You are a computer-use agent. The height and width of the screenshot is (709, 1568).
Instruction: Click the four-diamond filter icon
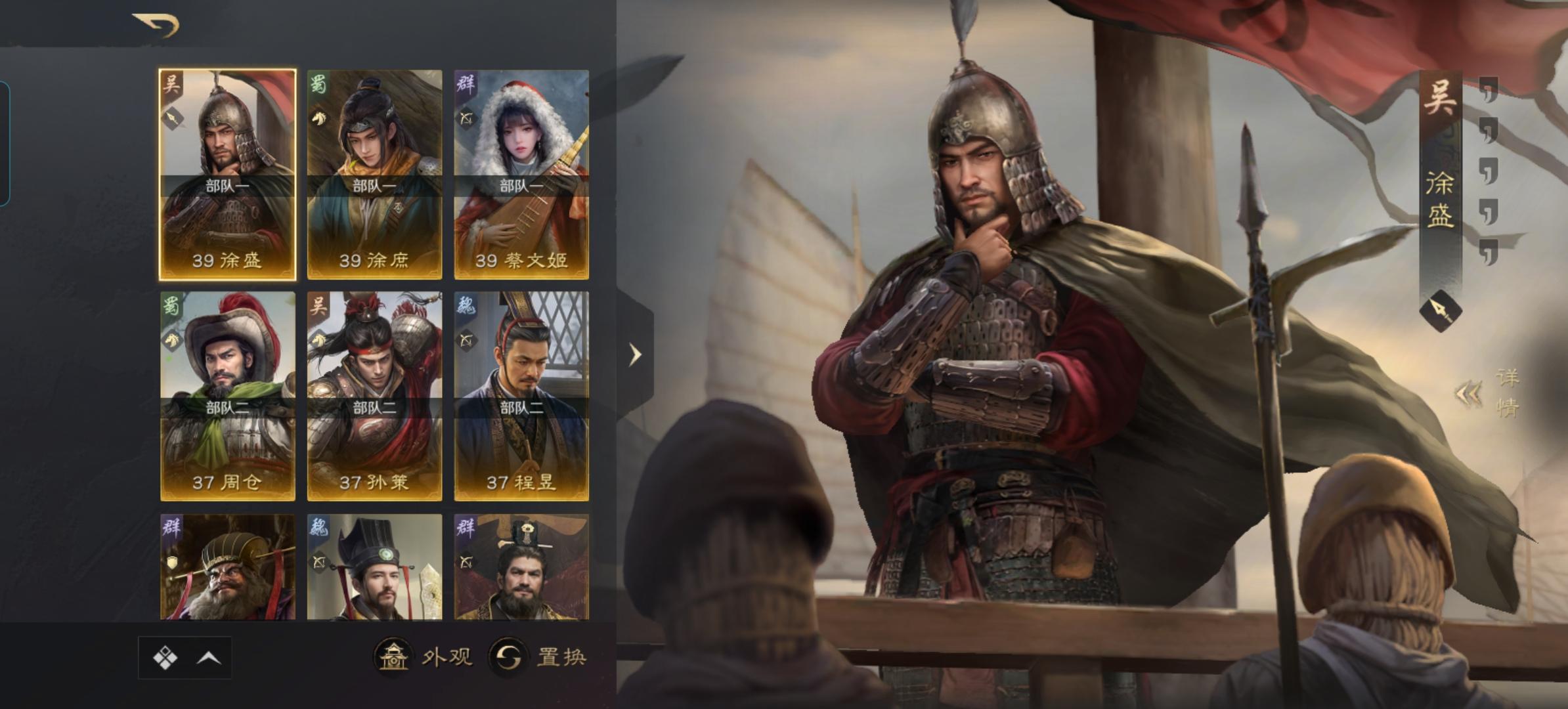pyautogui.click(x=165, y=657)
